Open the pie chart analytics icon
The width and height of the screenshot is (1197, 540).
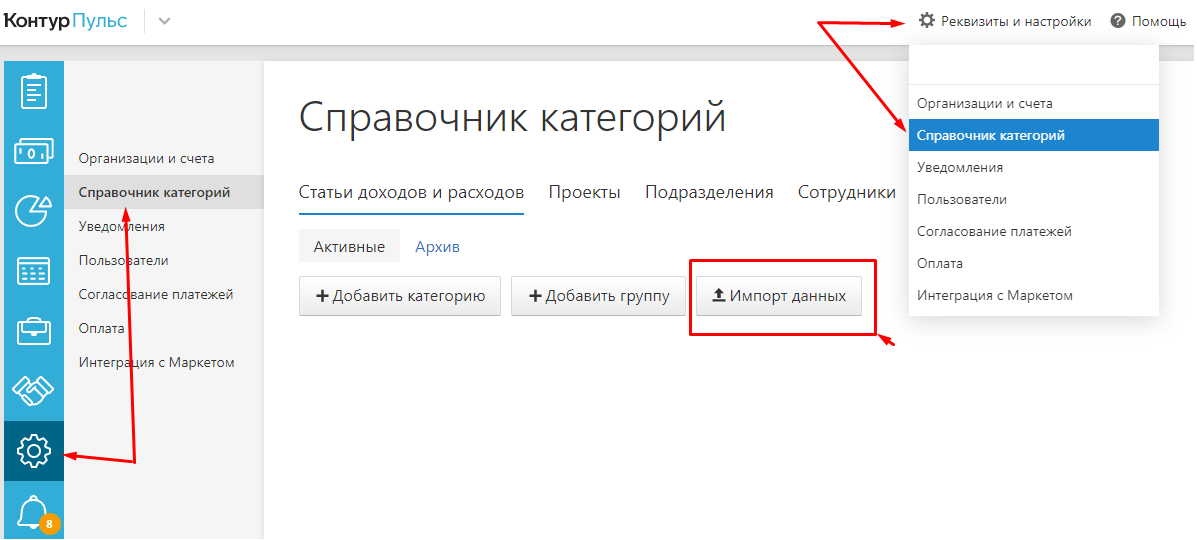(34, 211)
